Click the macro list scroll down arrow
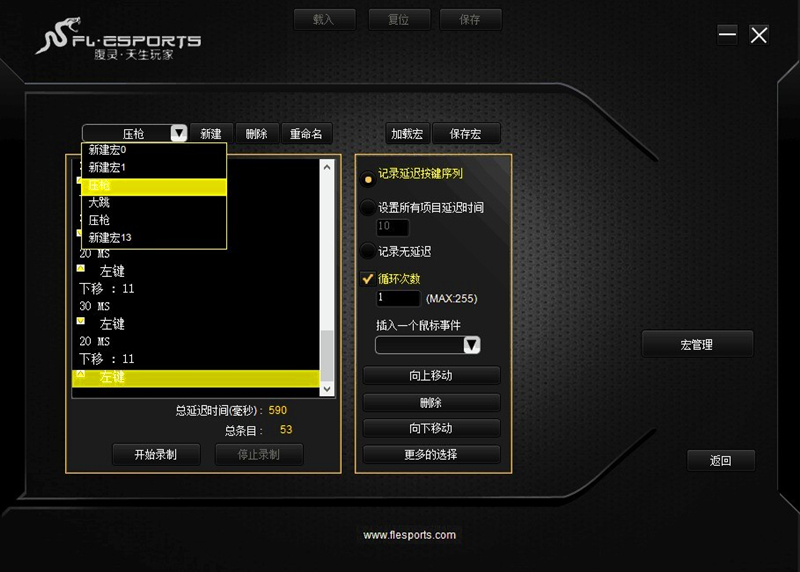800x572 pixels. [327, 389]
